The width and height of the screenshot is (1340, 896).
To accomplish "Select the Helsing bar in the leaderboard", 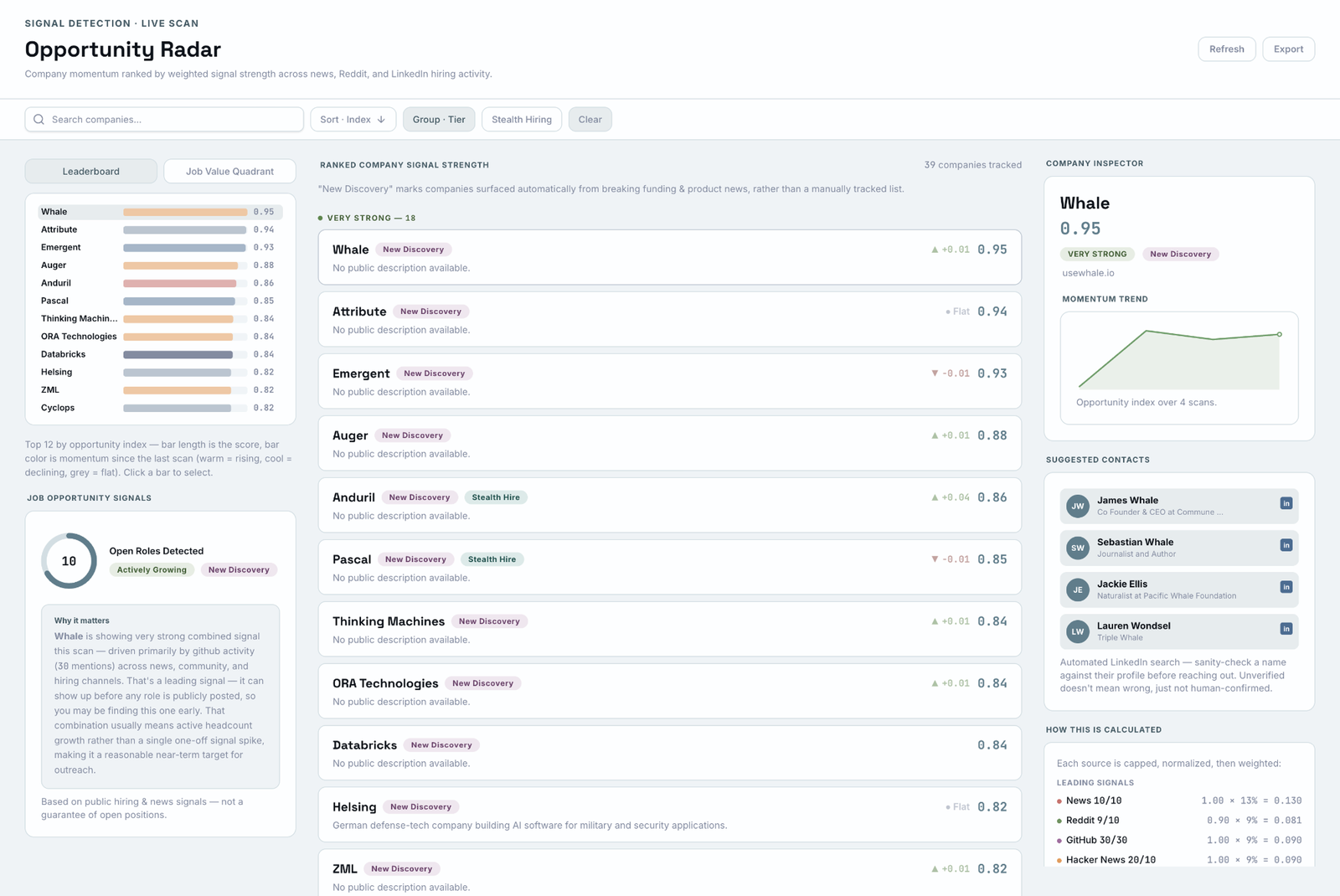I will coord(160,372).
